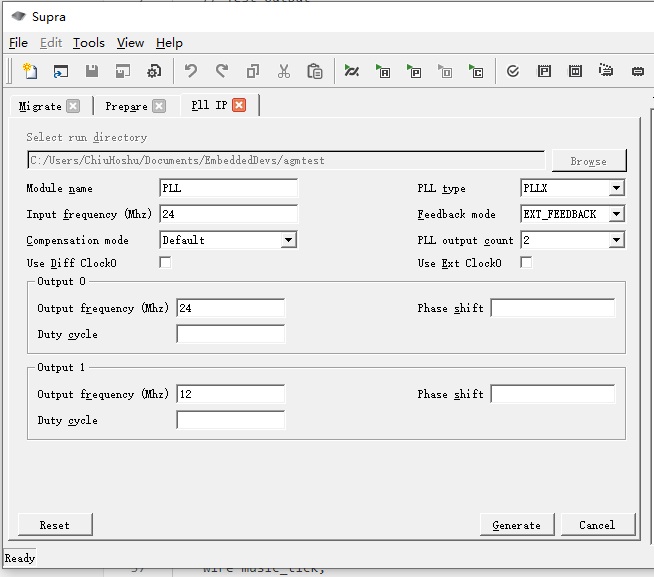The height and width of the screenshot is (577, 654).
Task: Close the Prepare tab
Action: [159, 106]
